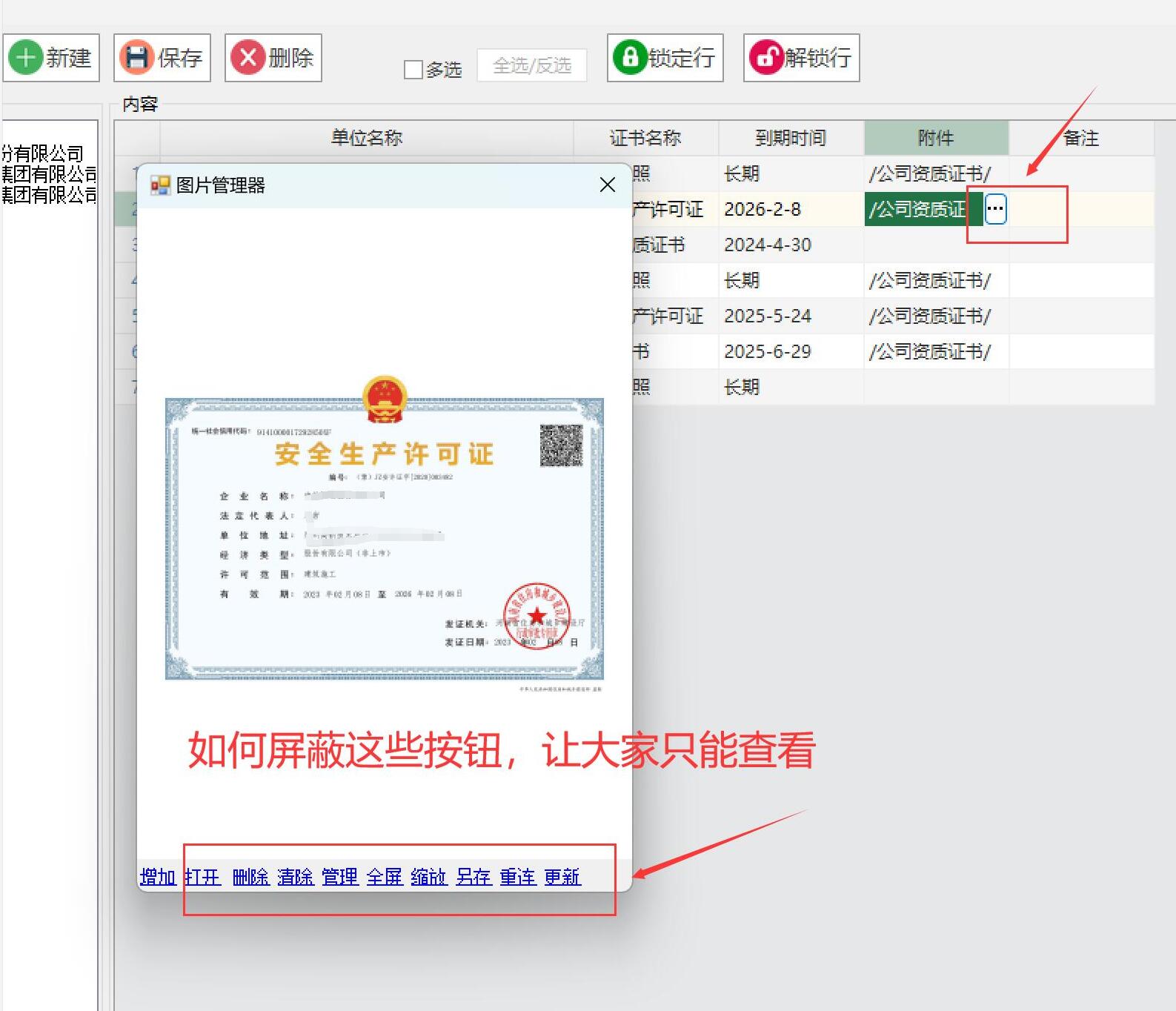Sort by the 到期时间 column header
Image resolution: width=1176 pixels, height=1011 pixels.
[790, 138]
